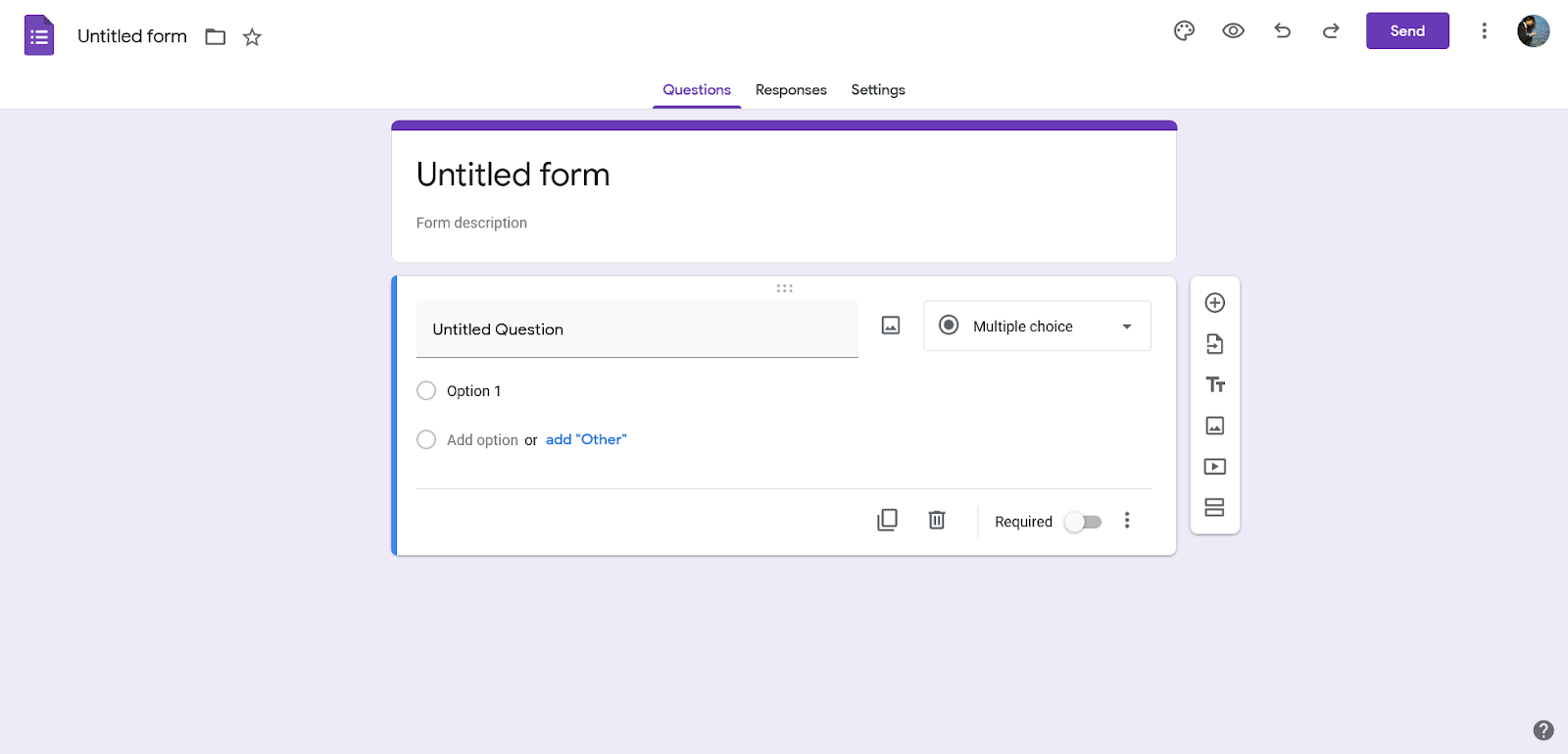Screen dimensions: 1568x754
Task: Select the Option 1 radio button
Action: (x=426, y=391)
